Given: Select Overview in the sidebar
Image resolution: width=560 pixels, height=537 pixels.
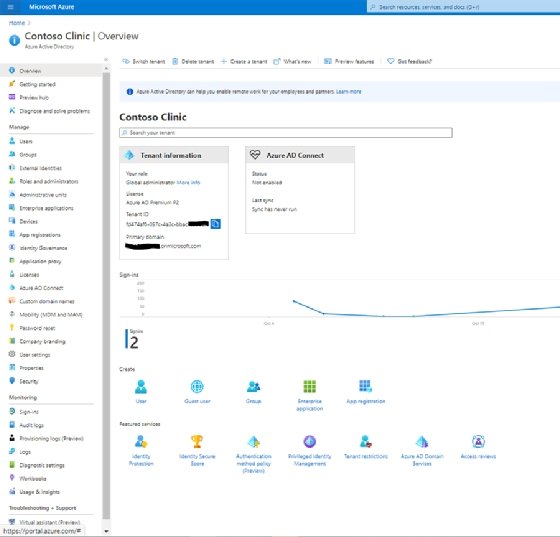Looking at the screenshot, I should pos(51,71).
